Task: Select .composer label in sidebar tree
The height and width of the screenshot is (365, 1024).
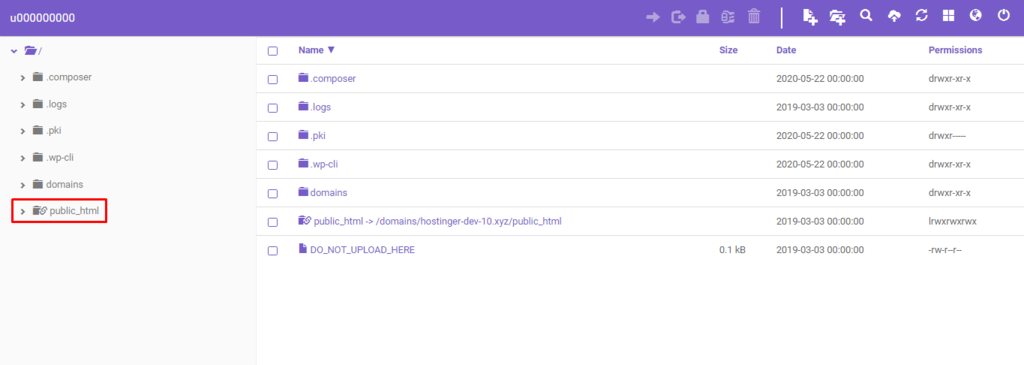Action: tap(69, 77)
